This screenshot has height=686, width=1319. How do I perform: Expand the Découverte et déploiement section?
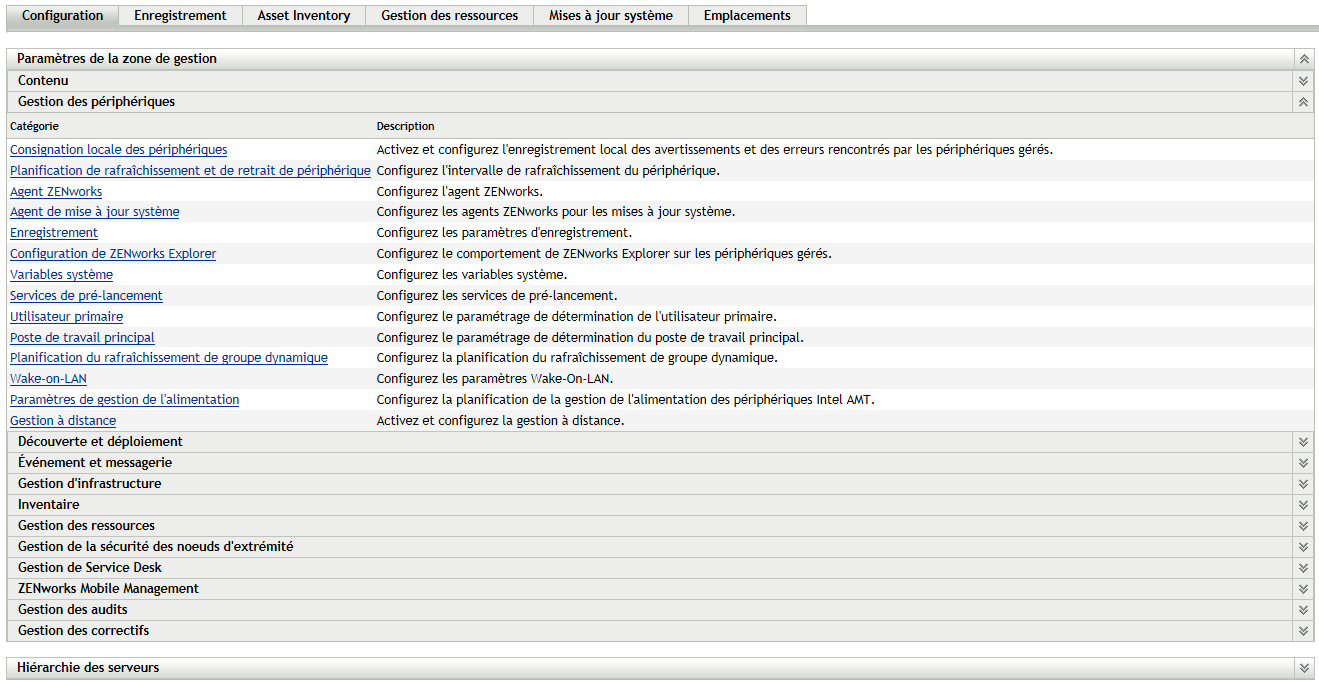[1304, 442]
